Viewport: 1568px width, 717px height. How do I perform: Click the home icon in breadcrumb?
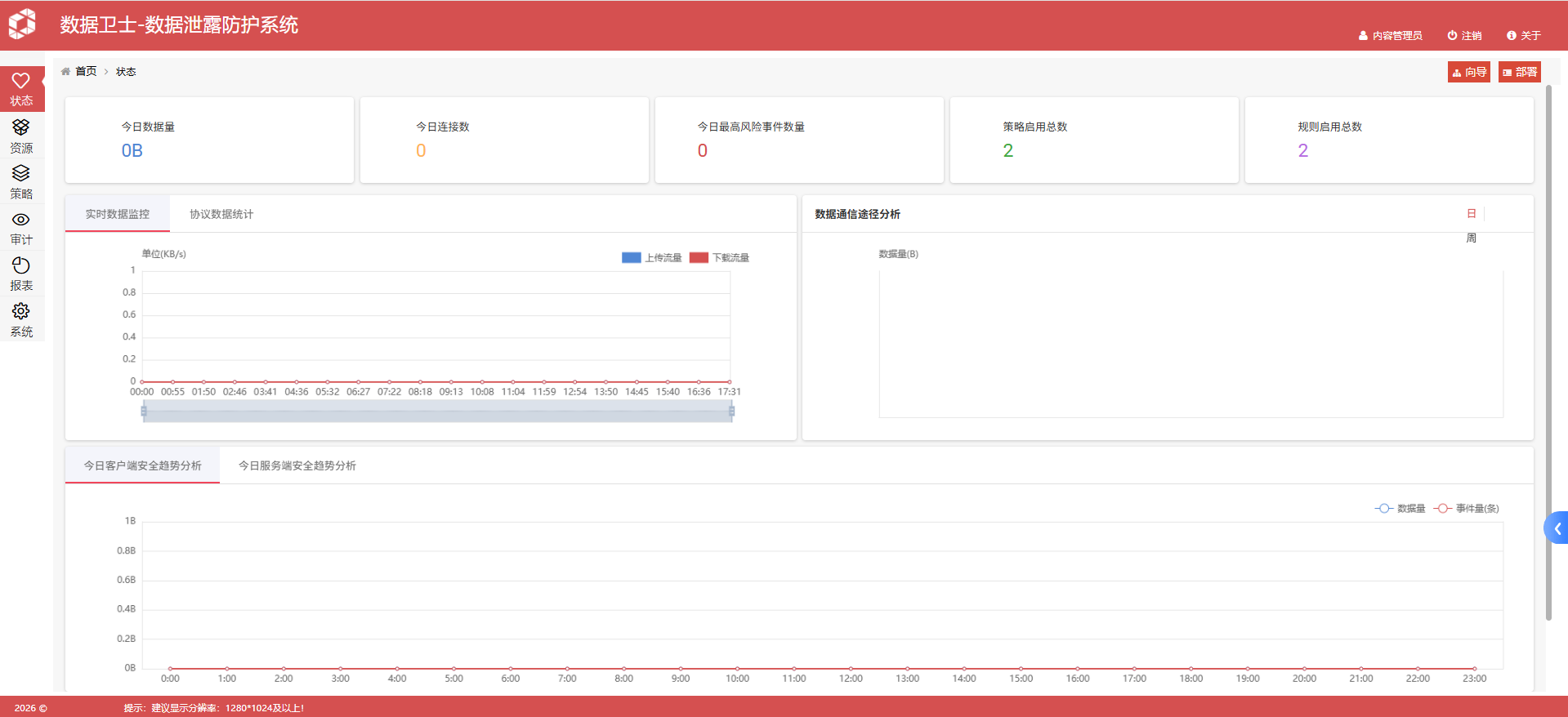tap(66, 72)
